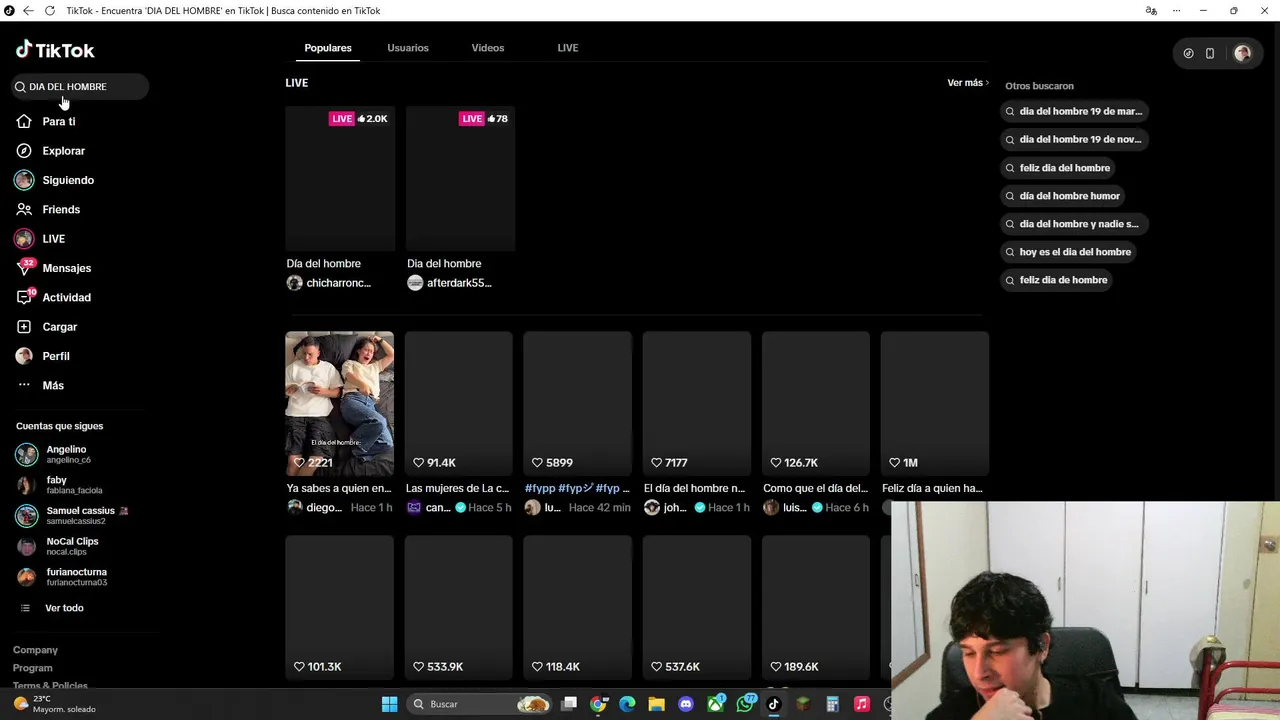Click the taskbar Buscar search box
Screen dimensions: 1280x720
coord(480,704)
